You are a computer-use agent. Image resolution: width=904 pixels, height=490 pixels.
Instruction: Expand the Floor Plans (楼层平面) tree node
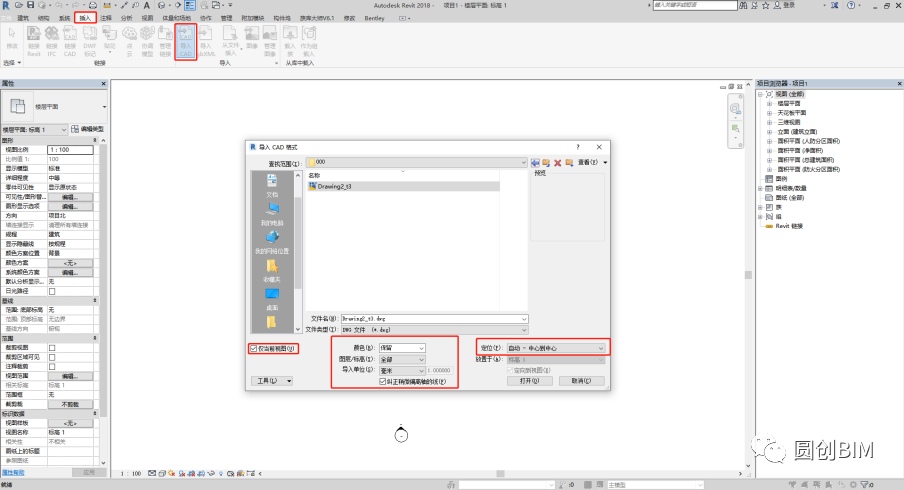(769, 104)
